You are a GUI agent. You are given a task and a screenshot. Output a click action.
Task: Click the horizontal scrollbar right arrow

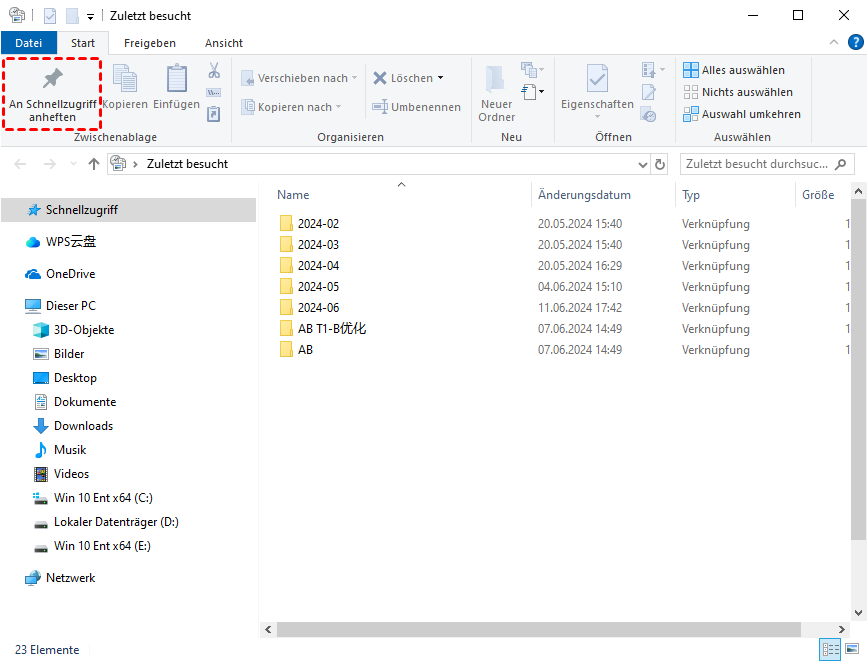coord(841,629)
